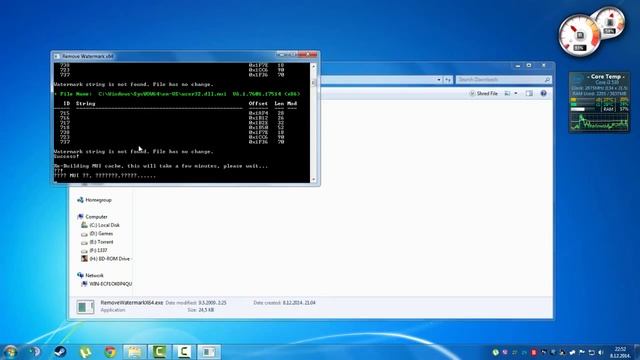Click the Core Temp usage graph
640x360 pixels.
click(600, 122)
